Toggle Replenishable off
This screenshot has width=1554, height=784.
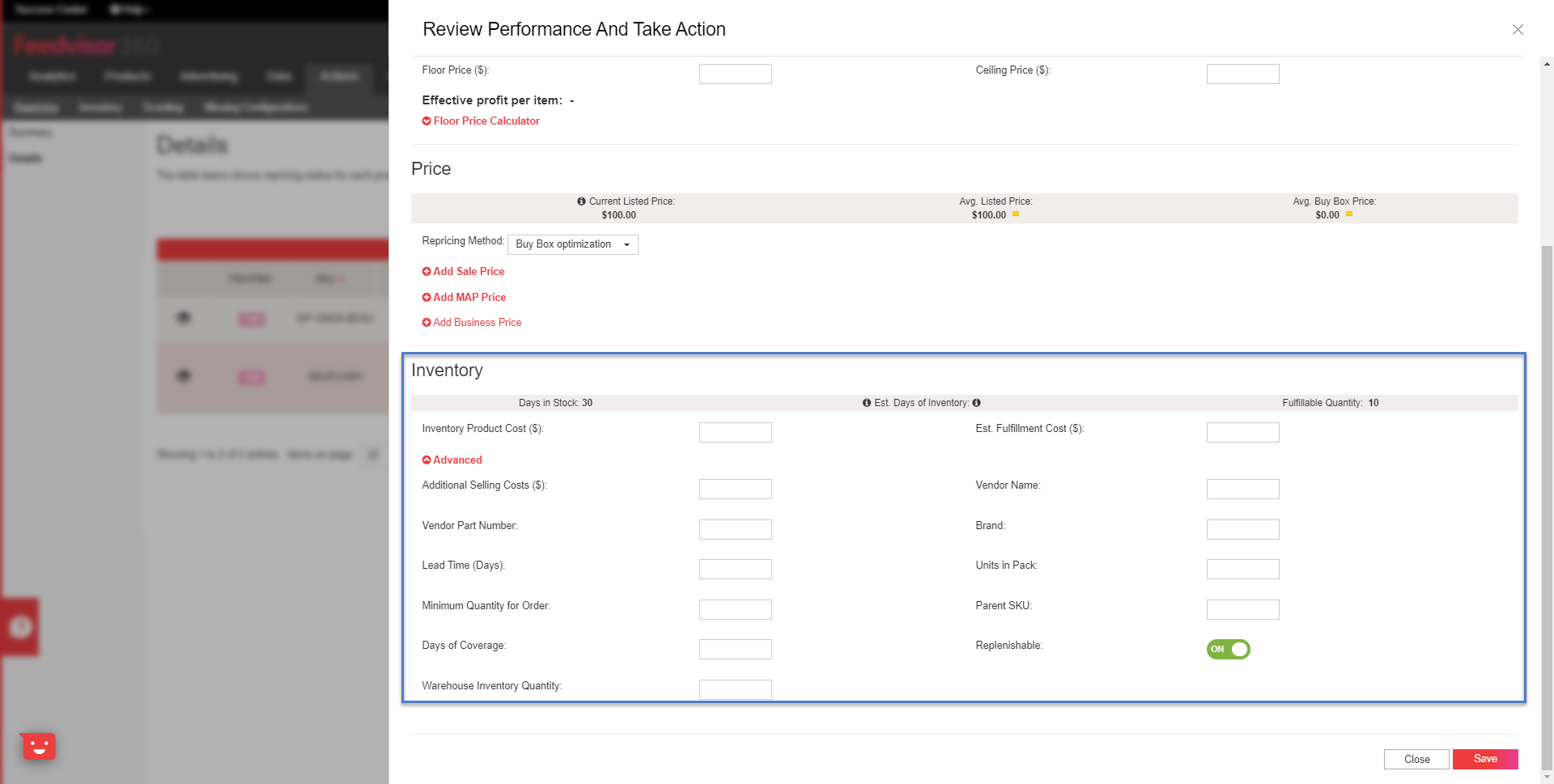pyautogui.click(x=1229, y=649)
